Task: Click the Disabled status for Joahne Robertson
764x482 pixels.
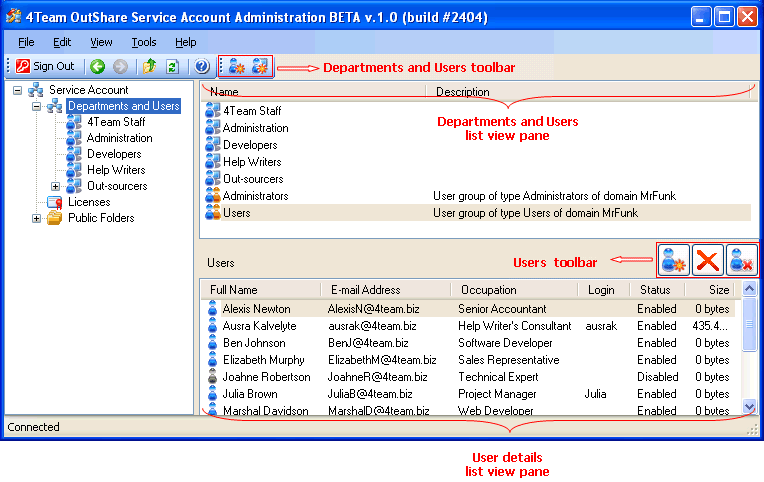Action: tap(658, 377)
